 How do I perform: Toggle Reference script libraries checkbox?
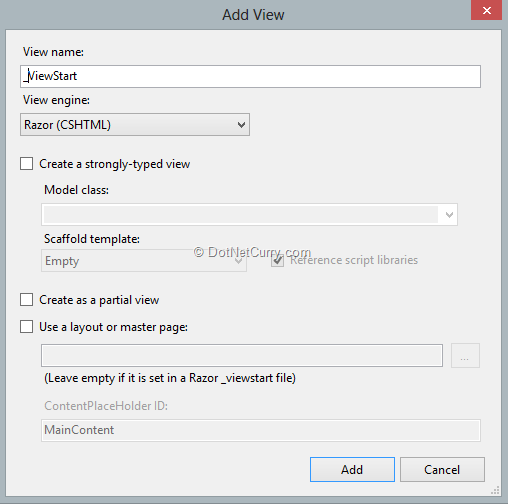[277, 260]
